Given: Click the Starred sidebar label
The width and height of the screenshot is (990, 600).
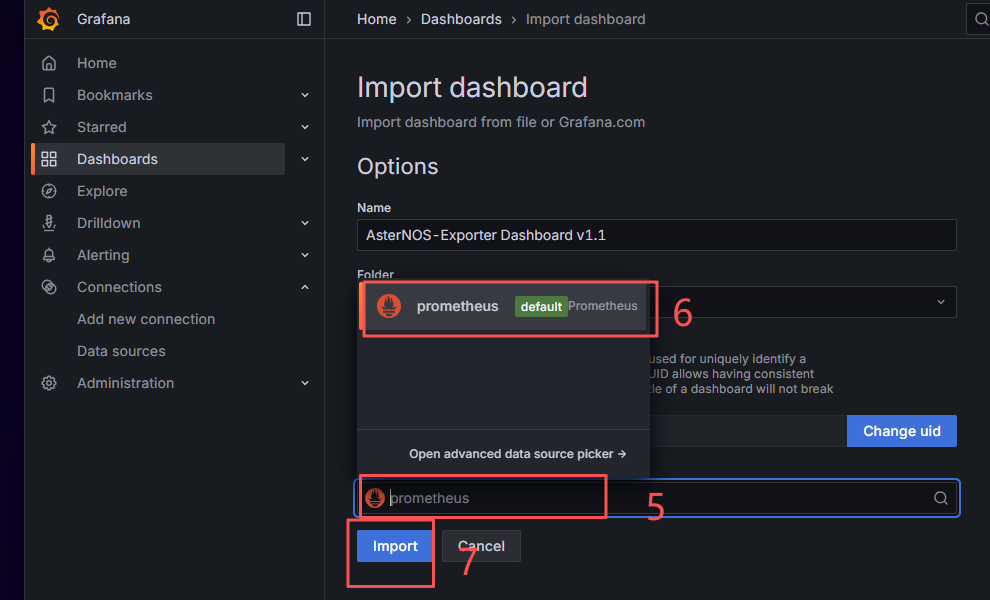Looking at the screenshot, I should pyautogui.click(x=102, y=127).
